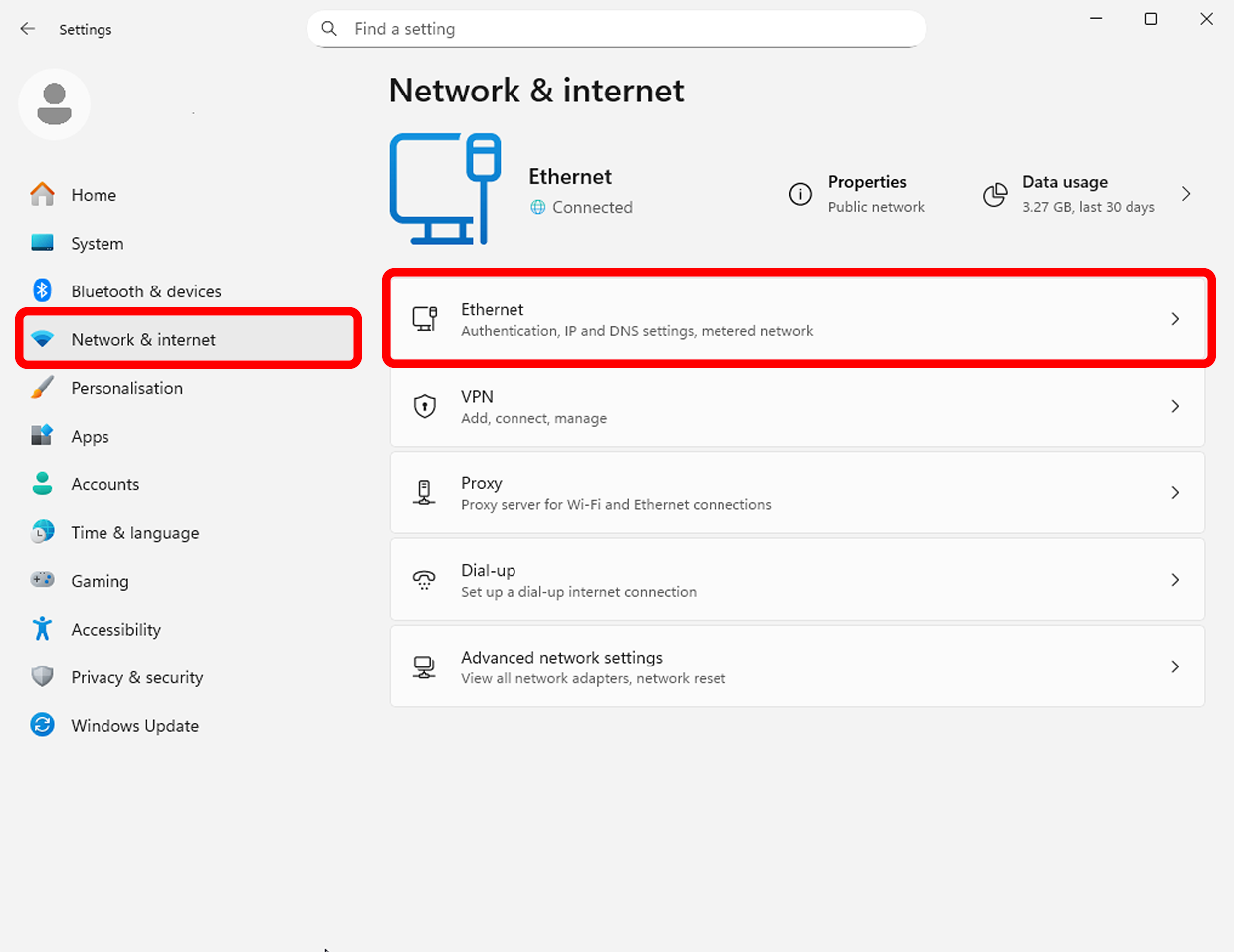Click the Properties info icon

pos(800,194)
